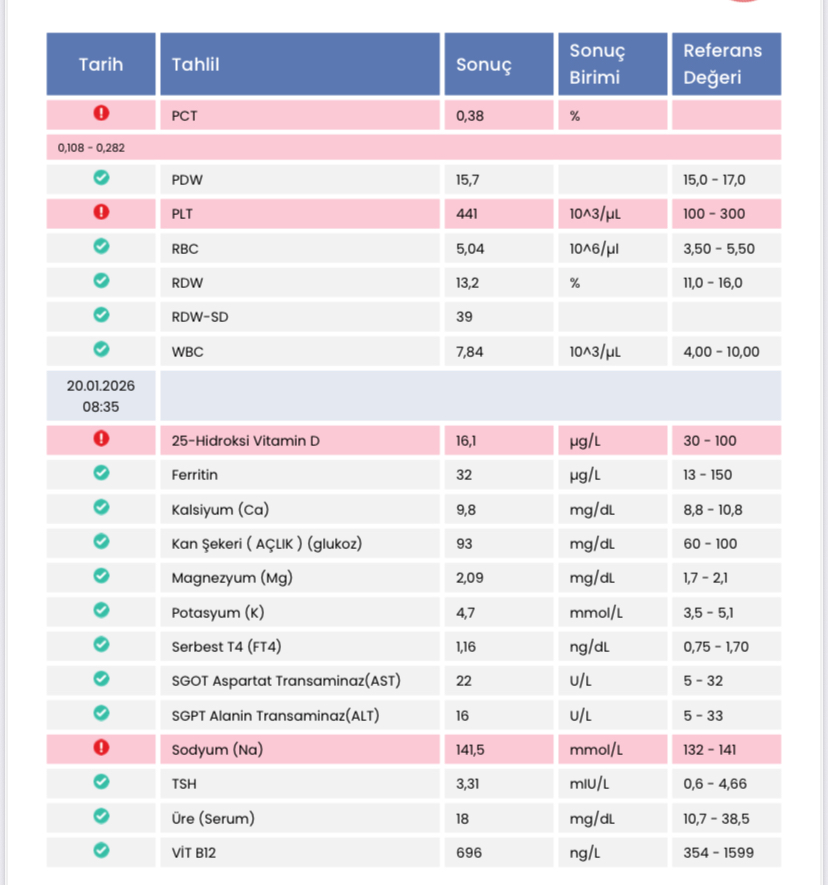
Task: Click the Tarih column header
Action: (x=101, y=64)
